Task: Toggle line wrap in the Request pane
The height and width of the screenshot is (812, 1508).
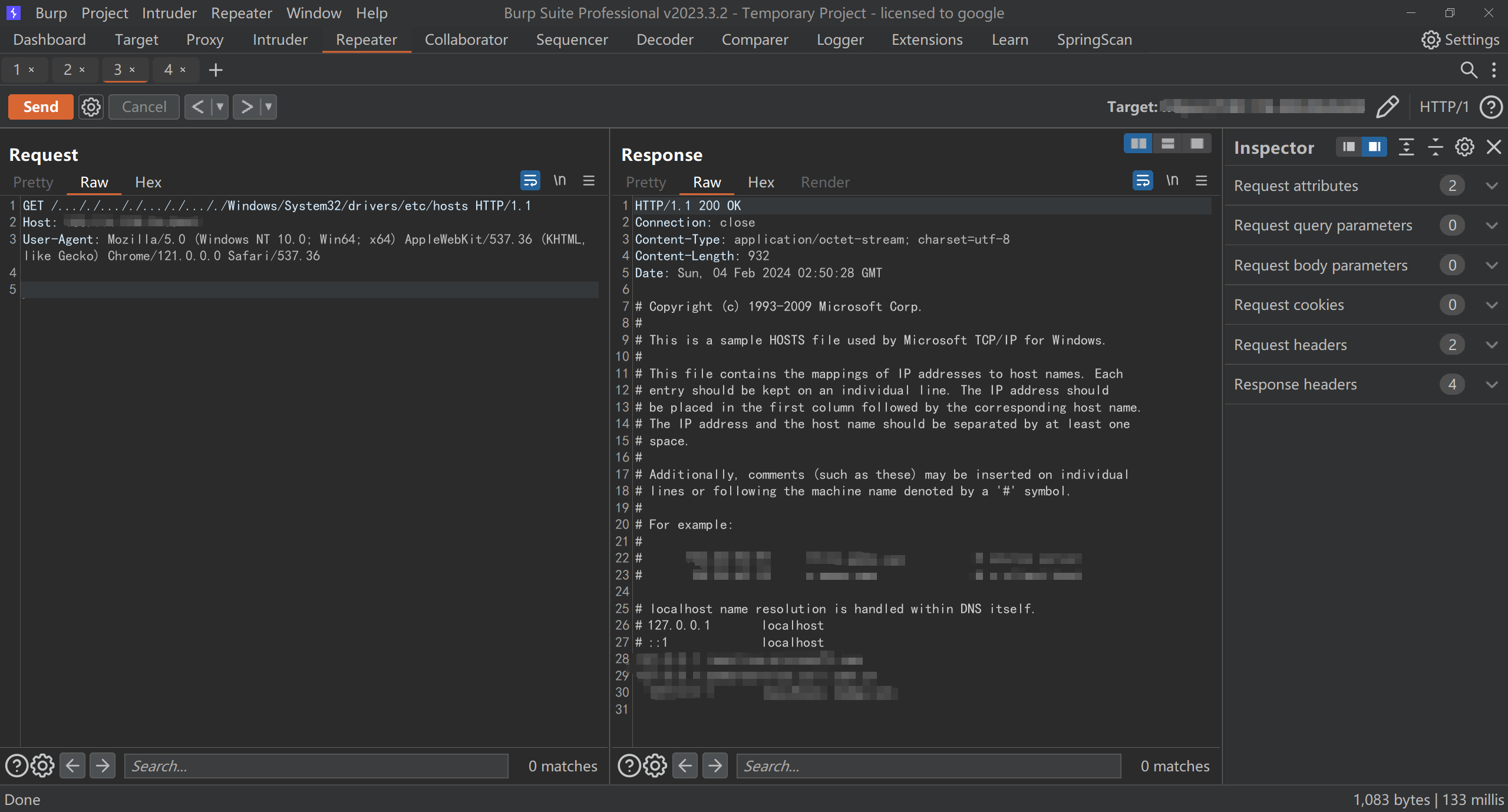Action: tap(530, 181)
